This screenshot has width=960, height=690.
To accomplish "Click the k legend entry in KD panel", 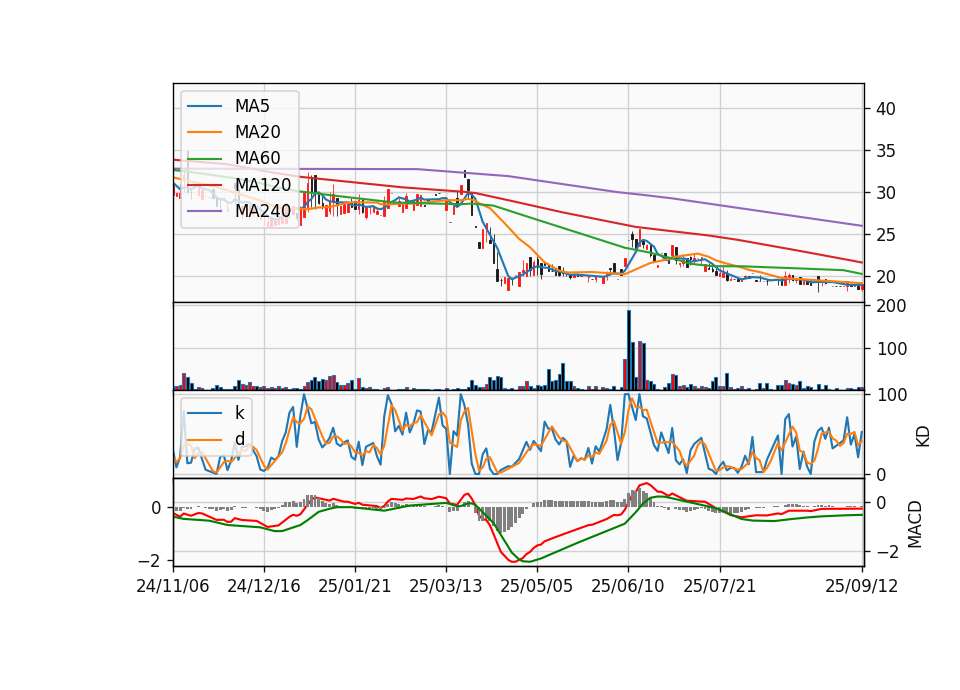I will click(239, 413).
